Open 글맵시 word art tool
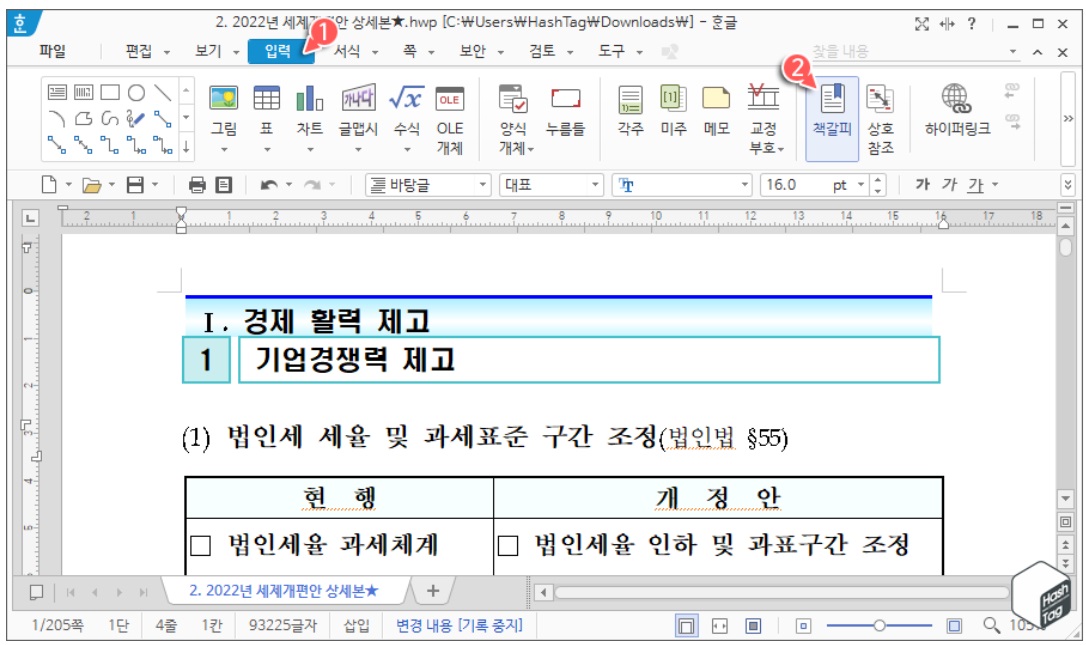The width and height of the screenshot is (1086, 645). 358,98
